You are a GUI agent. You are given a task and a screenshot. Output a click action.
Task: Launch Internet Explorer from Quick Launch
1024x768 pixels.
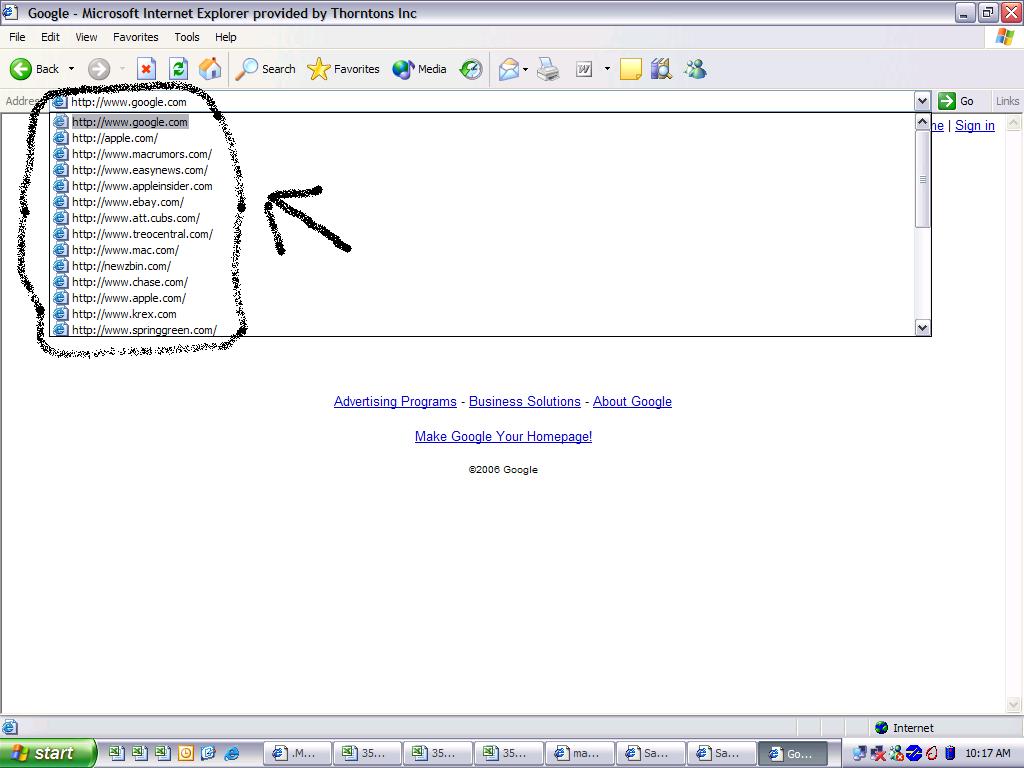232,753
